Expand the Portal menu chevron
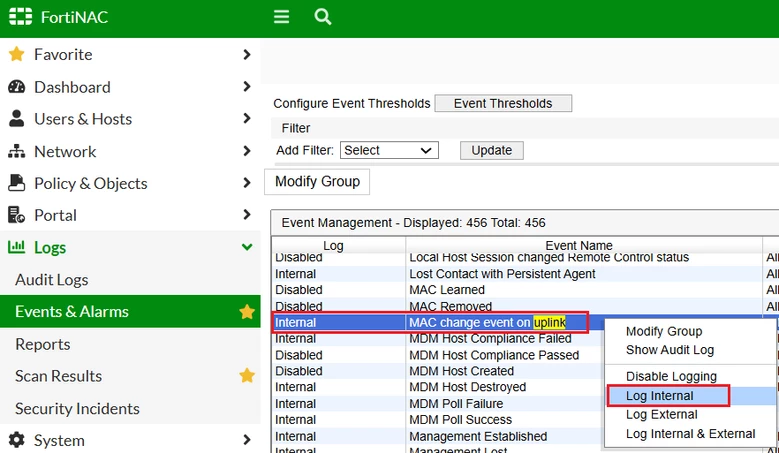 tap(247, 215)
